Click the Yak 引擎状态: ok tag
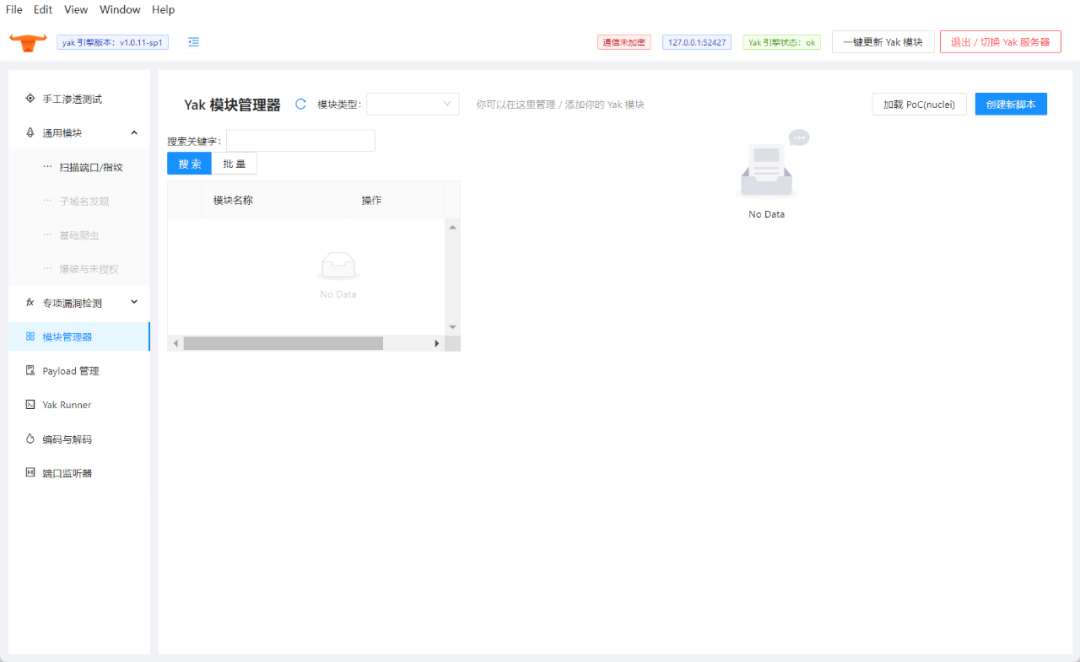The width and height of the screenshot is (1080, 662). [782, 42]
